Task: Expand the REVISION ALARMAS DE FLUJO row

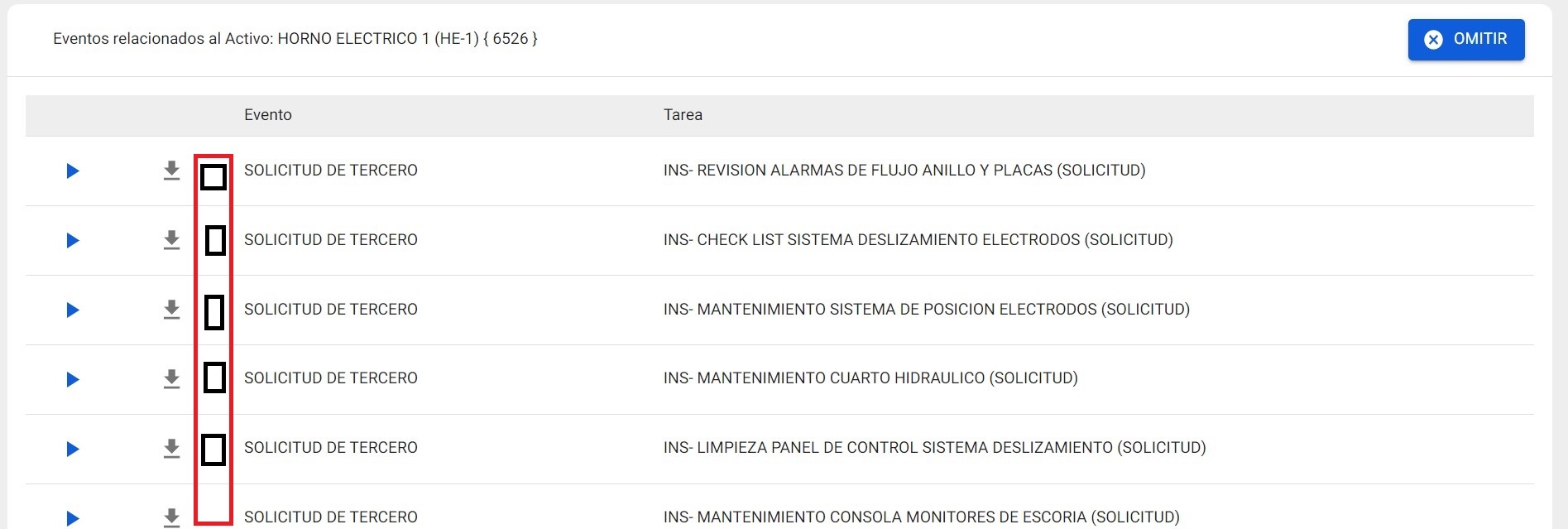Action: (73, 171)
